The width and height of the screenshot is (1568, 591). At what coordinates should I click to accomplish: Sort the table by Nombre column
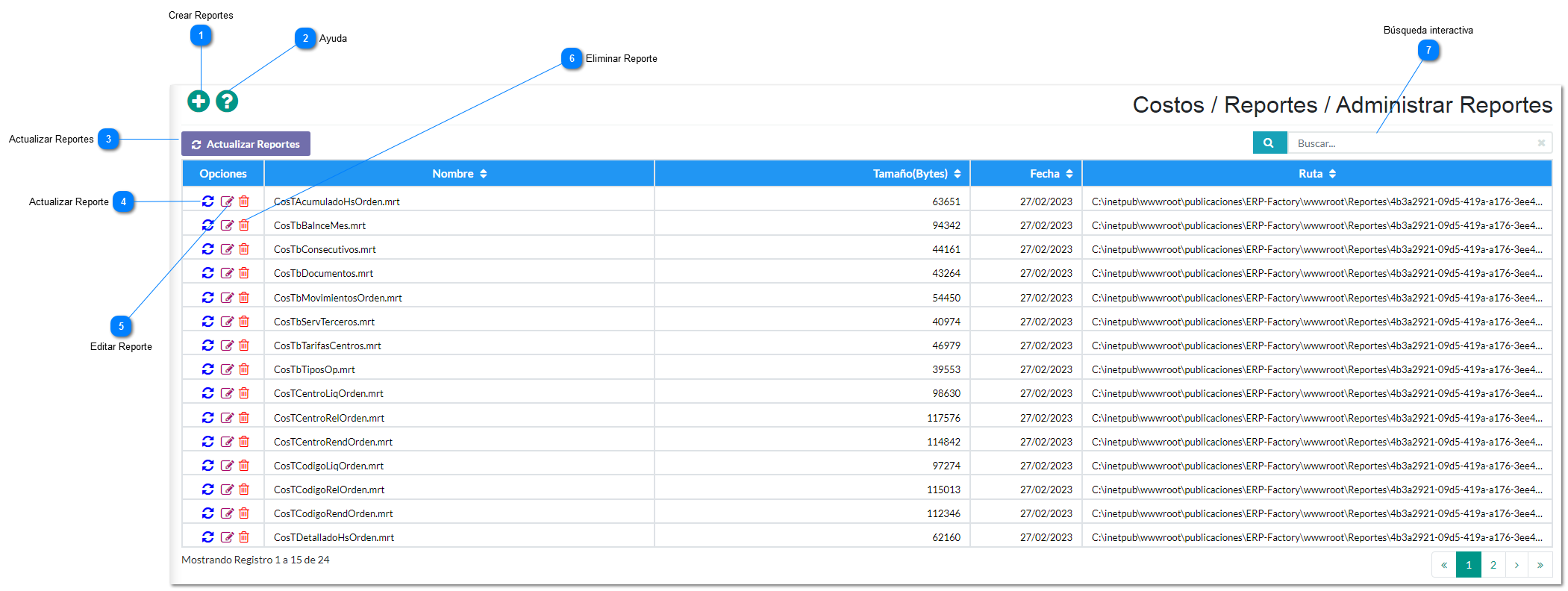pyautogui.click(x=459, y=174)
